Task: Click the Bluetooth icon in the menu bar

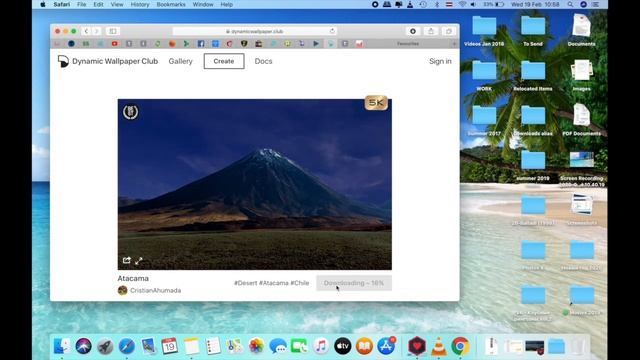Action: coord(436,4)
